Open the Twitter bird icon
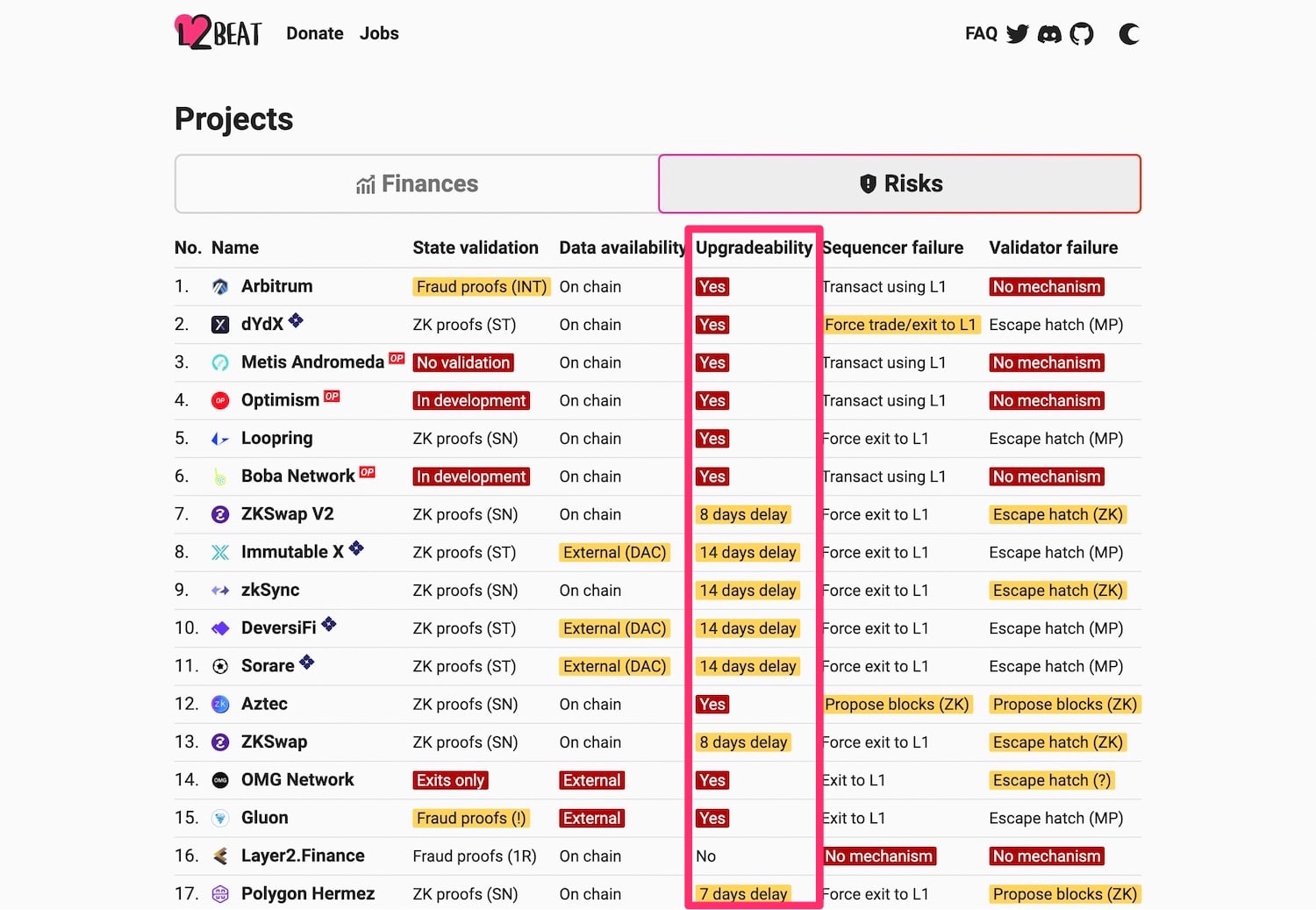This screenshot has width=1316, height=910. (1018, 34)
